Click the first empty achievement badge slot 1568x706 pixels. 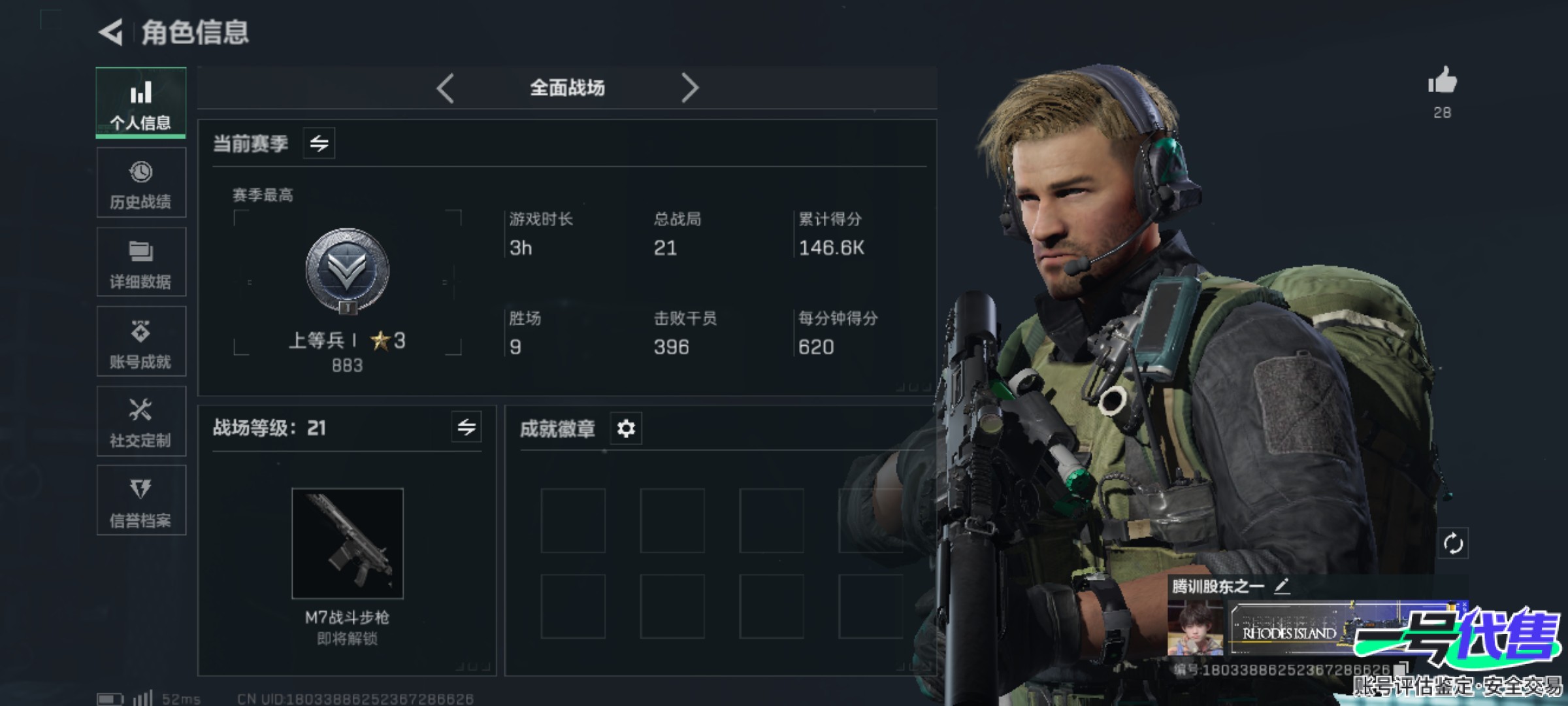(x=573, y=521)
